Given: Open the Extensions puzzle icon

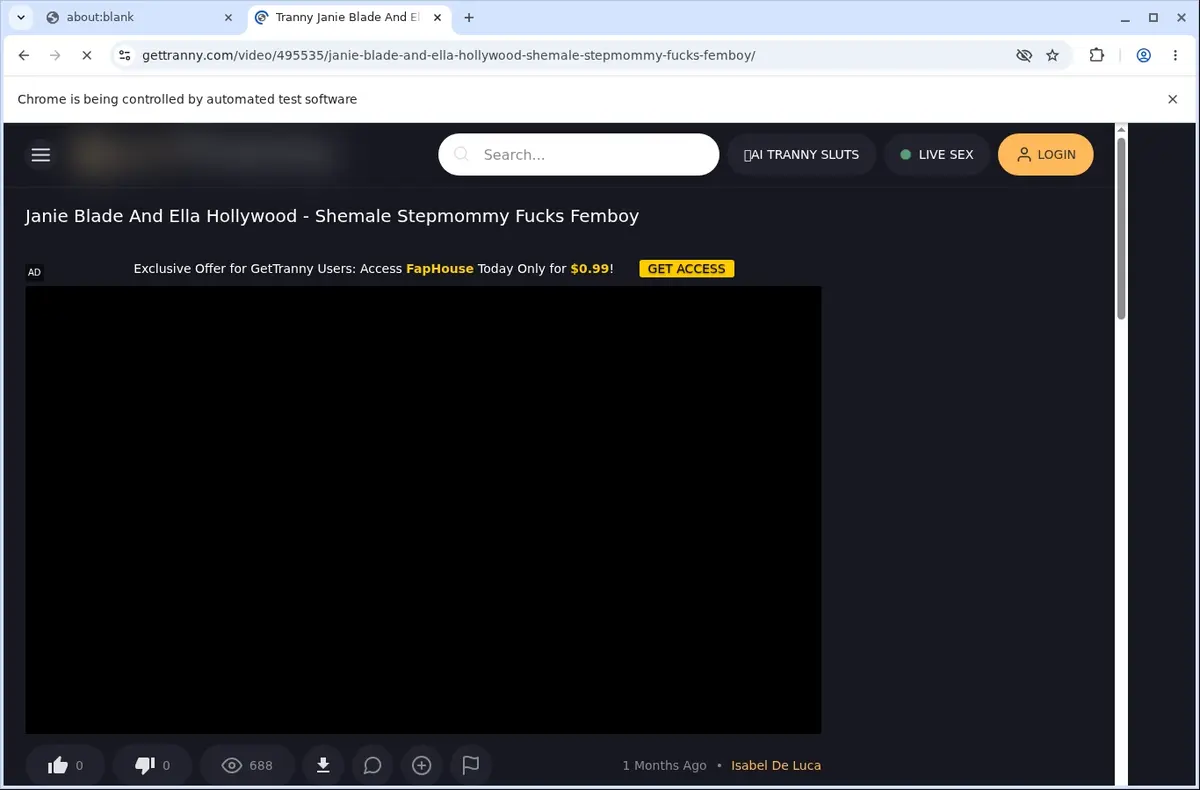Looking at the screenshot, I should click(x=1097, y=56).
